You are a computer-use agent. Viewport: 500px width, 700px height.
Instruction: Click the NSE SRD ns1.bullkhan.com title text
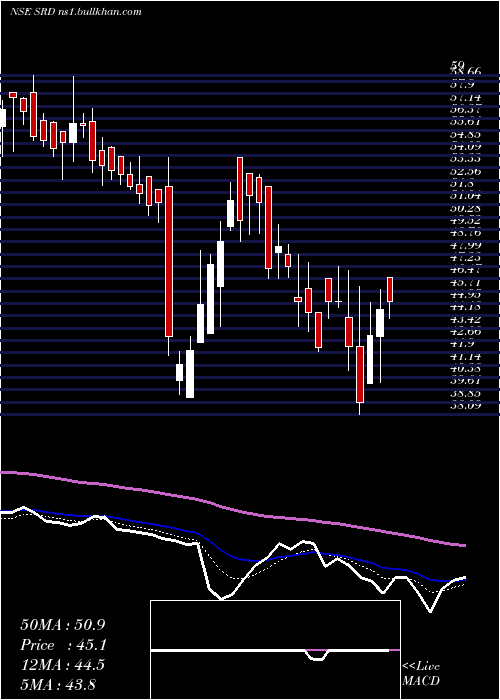[x=75, y=12]
